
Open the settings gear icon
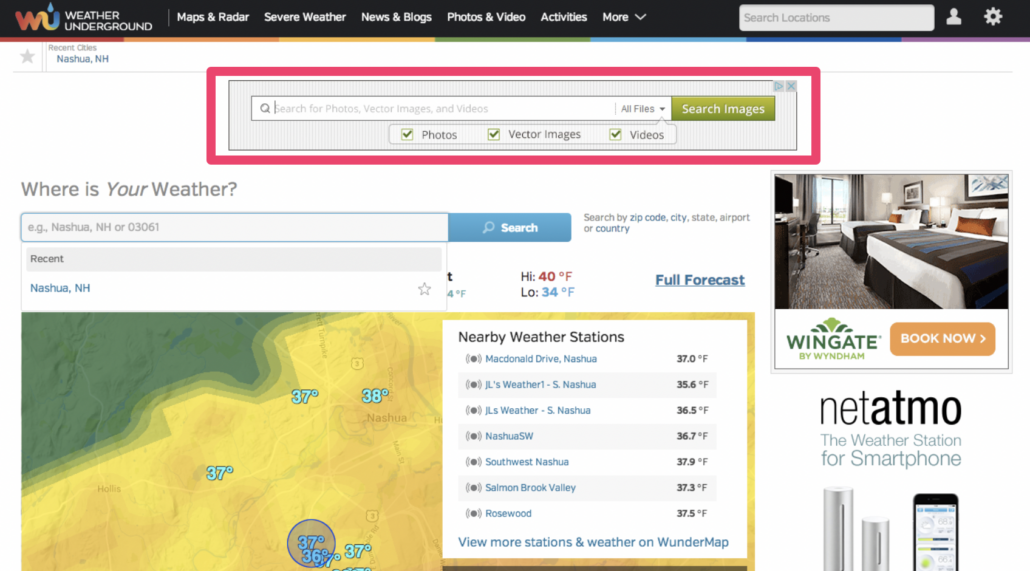(x=992, y=17)
